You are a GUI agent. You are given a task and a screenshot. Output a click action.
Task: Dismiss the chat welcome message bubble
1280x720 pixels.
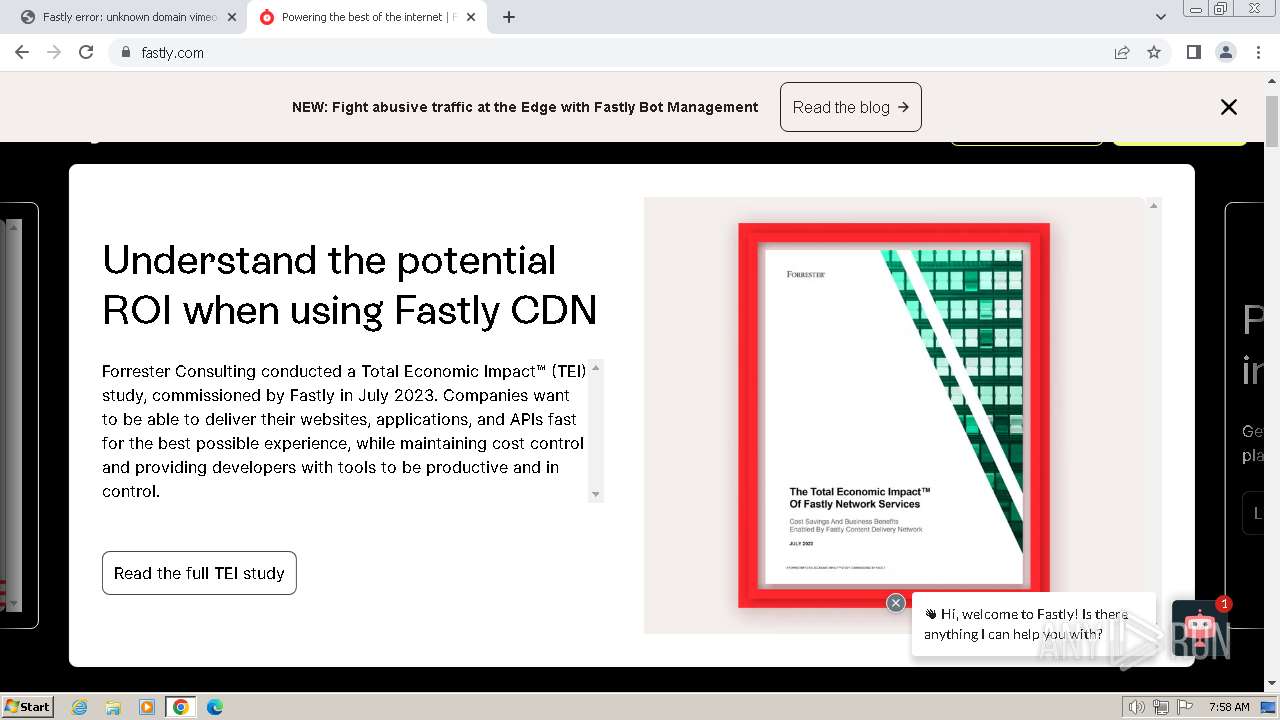[896, 602]
